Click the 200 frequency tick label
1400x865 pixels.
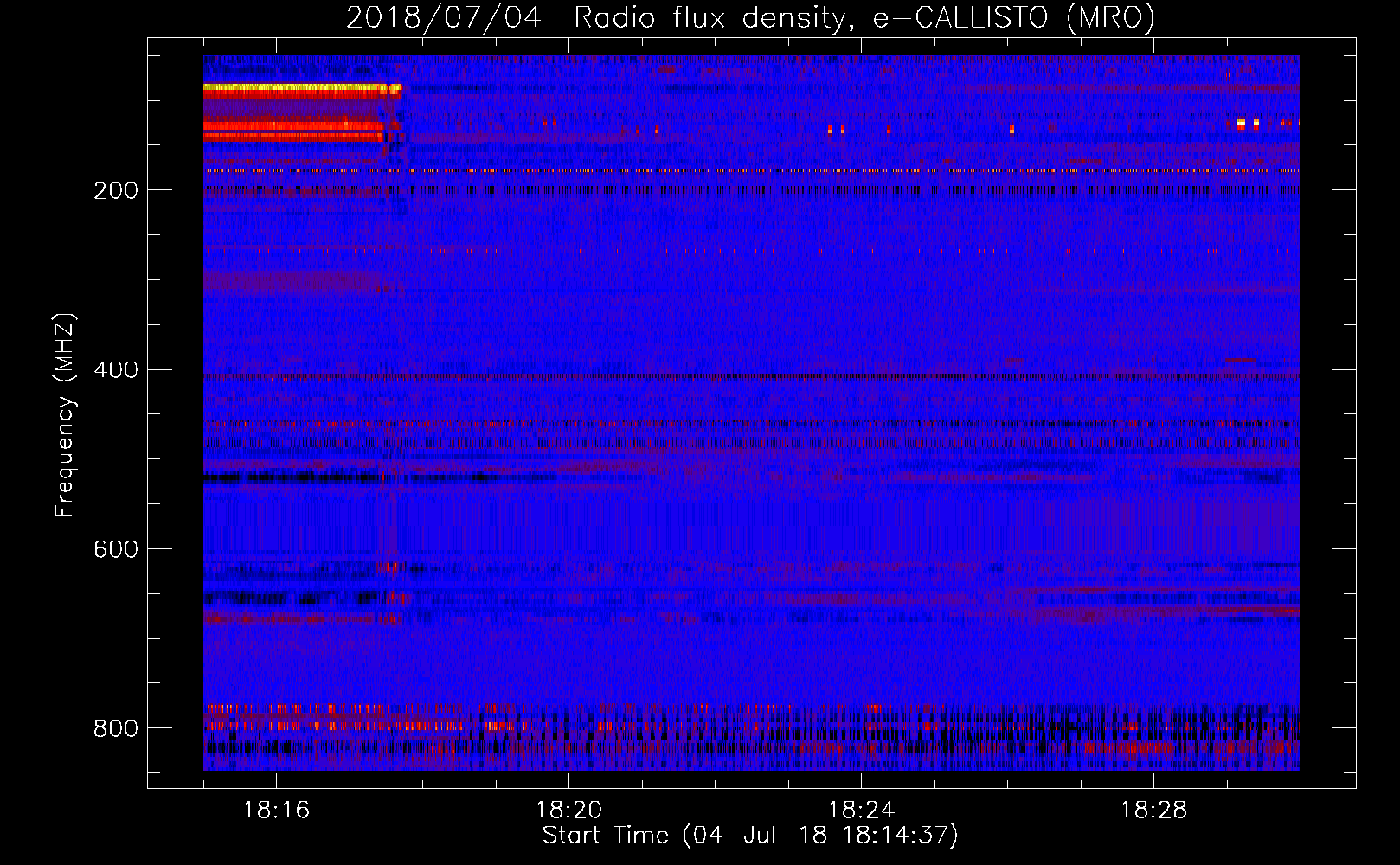(116, 190)
